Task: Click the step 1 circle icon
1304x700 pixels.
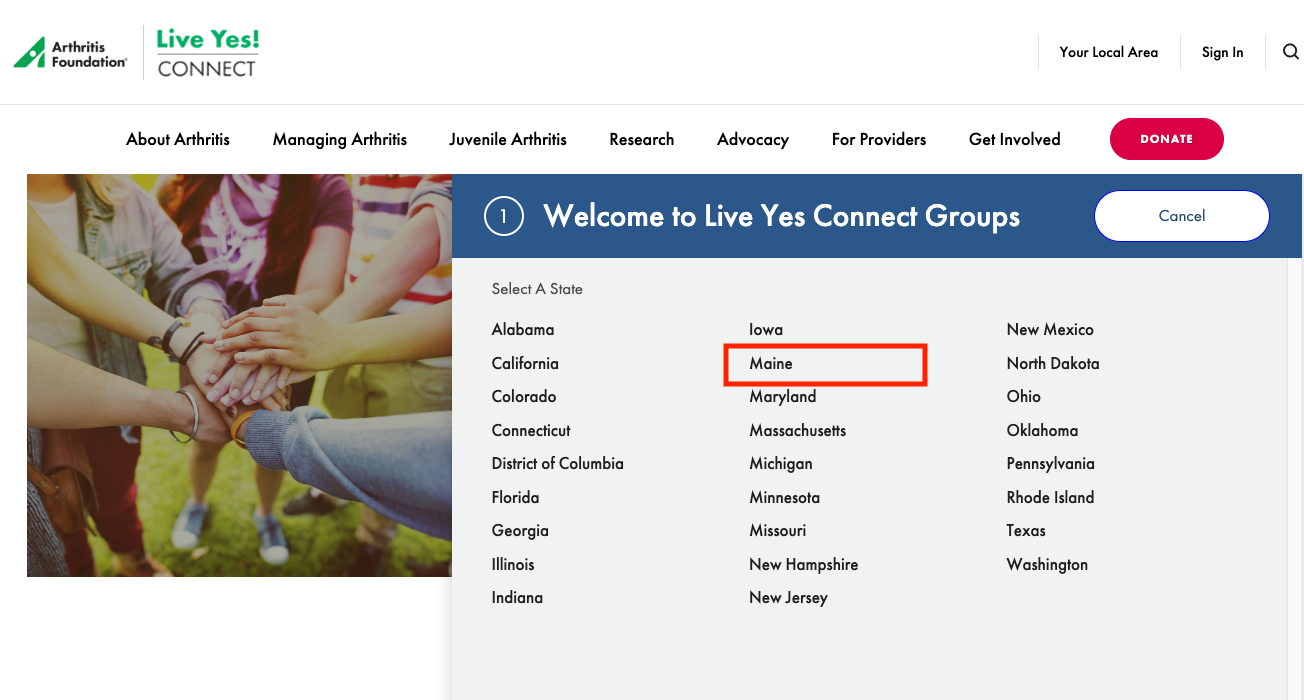Action: pyautogui.click(x=504, y=216)
